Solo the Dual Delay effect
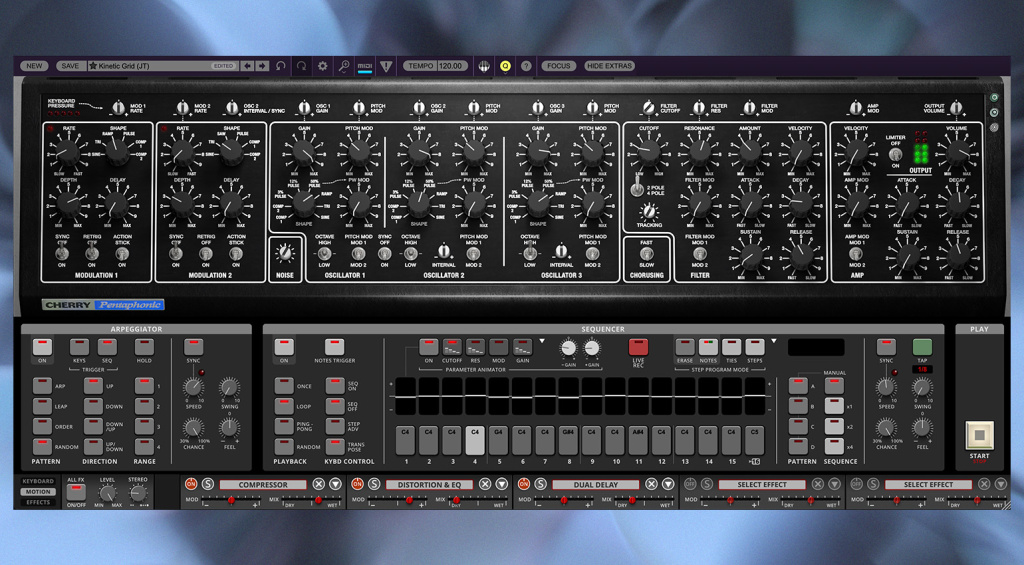Viewport: 1024px width, 565px height. pyautogui.click(x=541, y=484)
